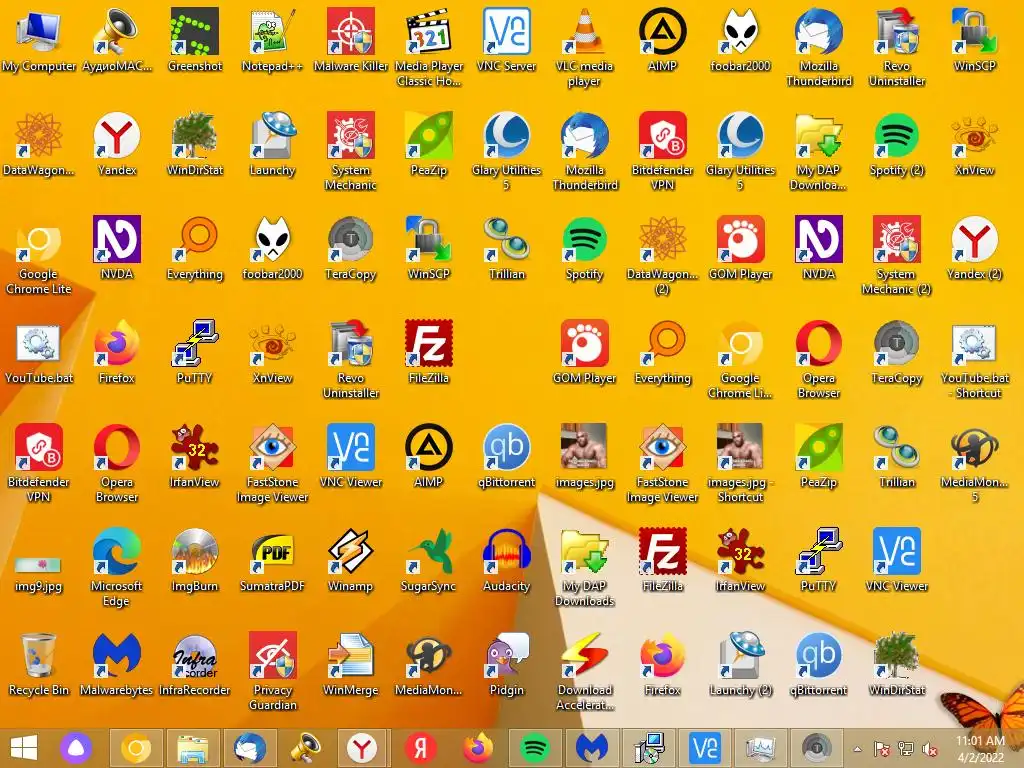The width and height of the screenshot is (1024, 768).
Task: Click the Action Center flag tray icon
Action: [882, 749]
